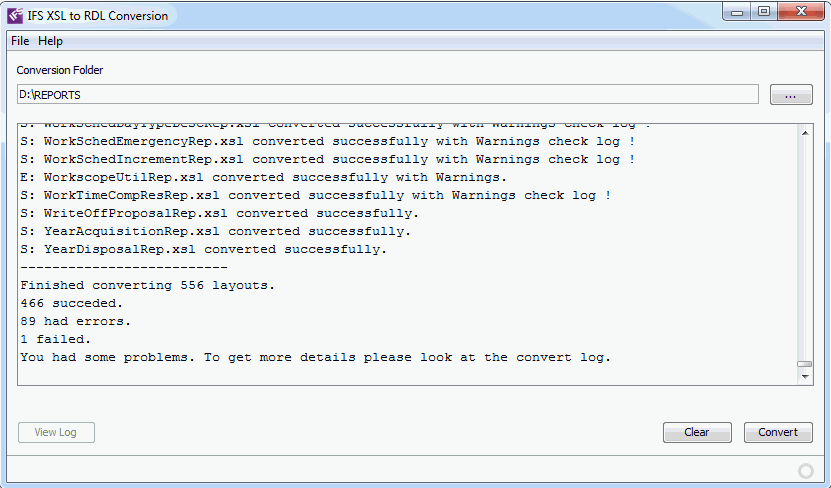This screenshot has height=488, width=831.
Task: Clear the conversion log output
Action: coord(697,432)
